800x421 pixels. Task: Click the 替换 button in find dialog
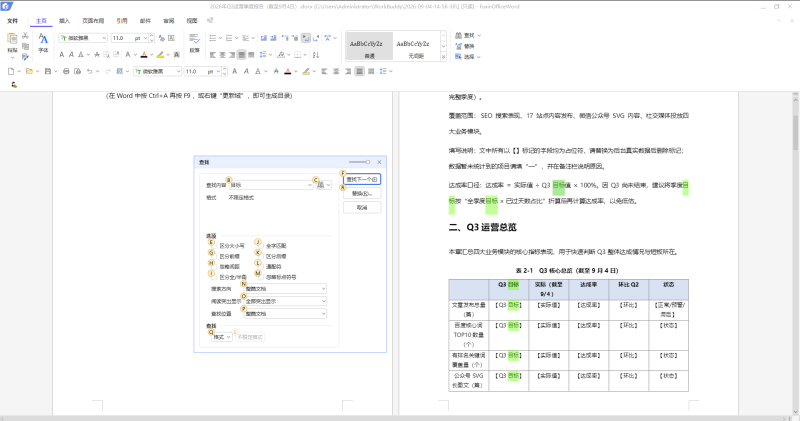(362, 193)
